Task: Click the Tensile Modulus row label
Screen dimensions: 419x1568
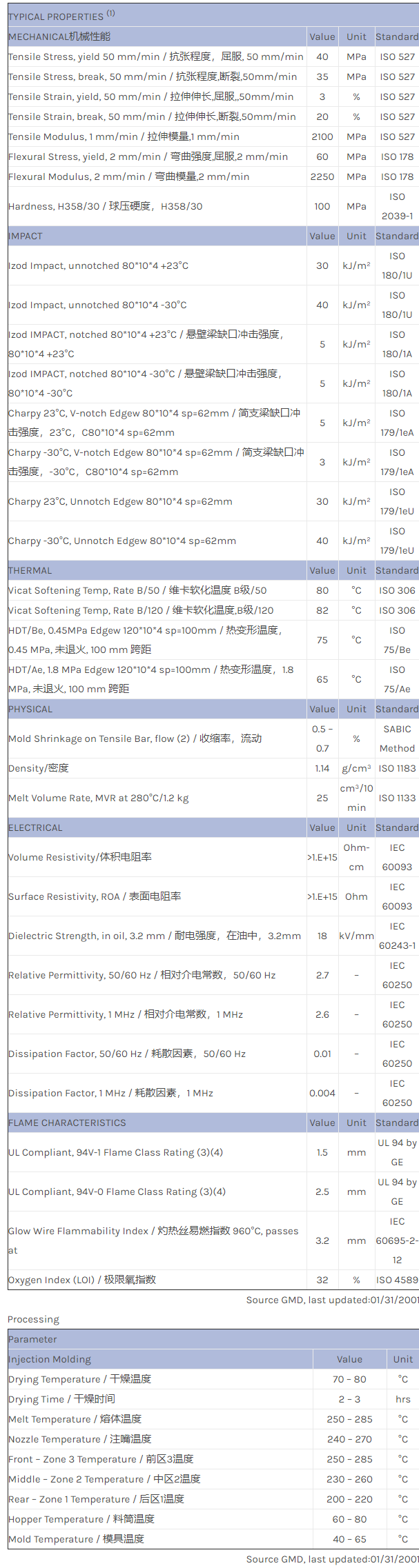Action: click(x=124, y=137)
